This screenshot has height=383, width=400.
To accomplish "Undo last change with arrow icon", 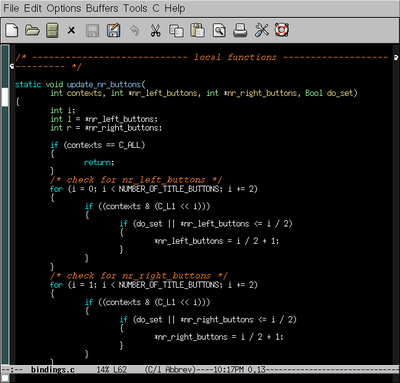I will [134, 31].
